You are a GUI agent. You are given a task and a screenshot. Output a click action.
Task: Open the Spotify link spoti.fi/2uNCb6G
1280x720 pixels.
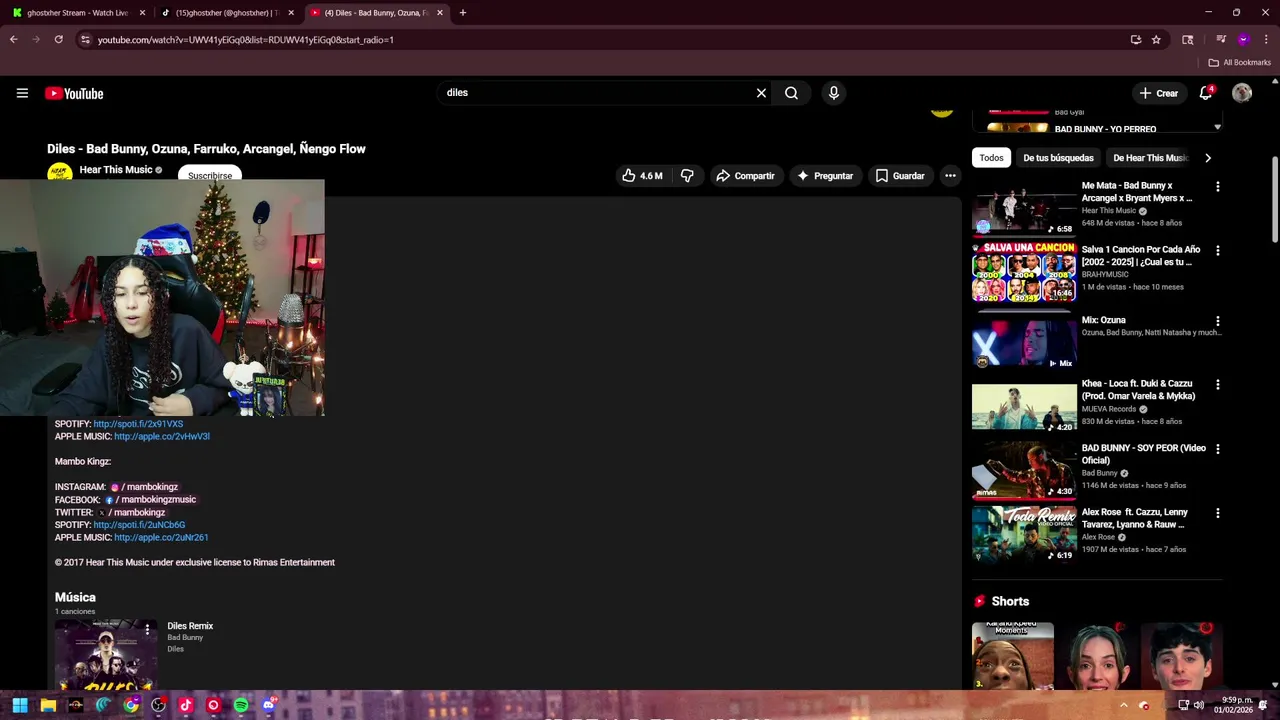point(139,525)
